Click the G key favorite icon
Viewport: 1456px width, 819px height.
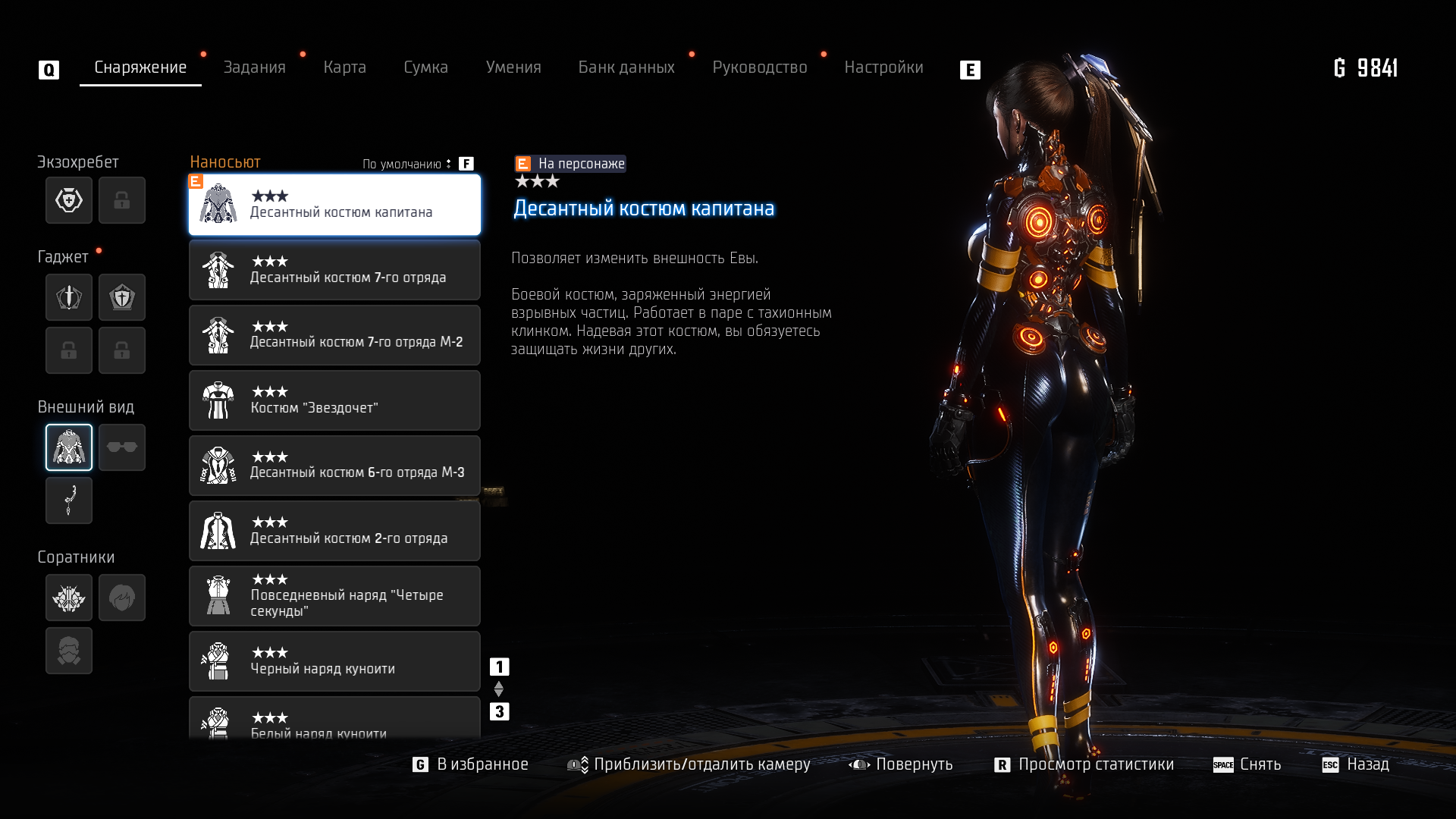(x=420, y=765)
